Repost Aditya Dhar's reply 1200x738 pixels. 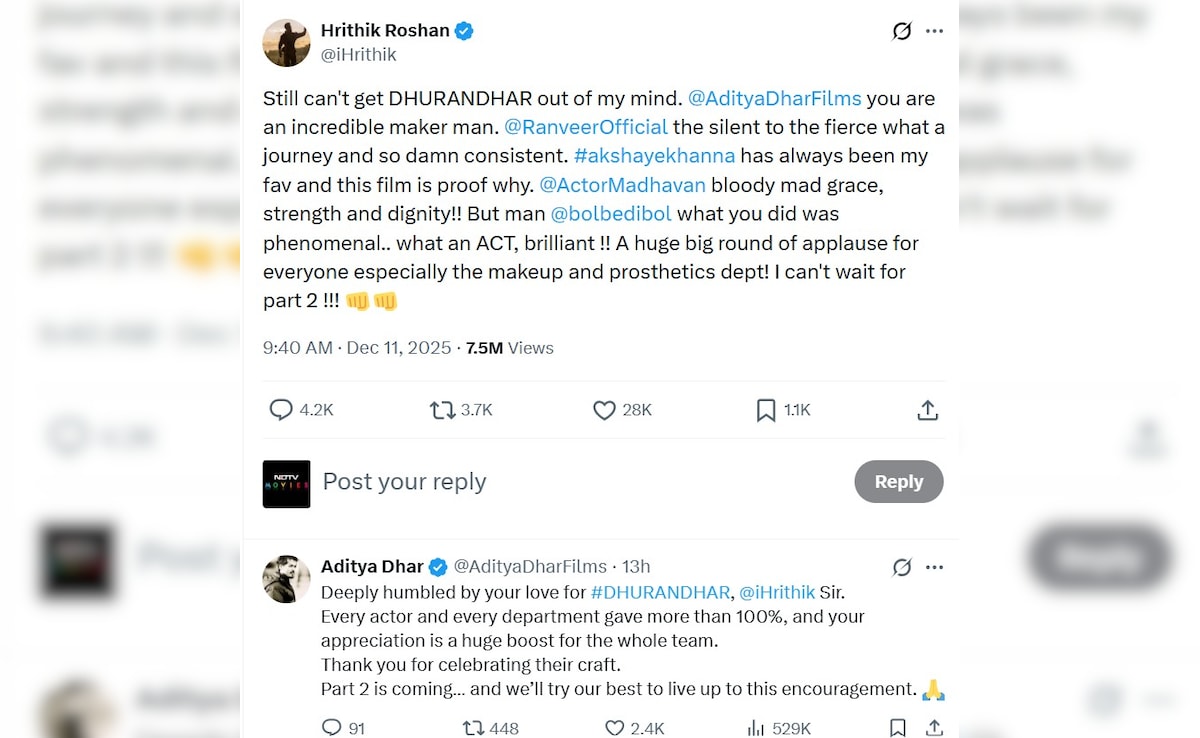click(473, 727)
